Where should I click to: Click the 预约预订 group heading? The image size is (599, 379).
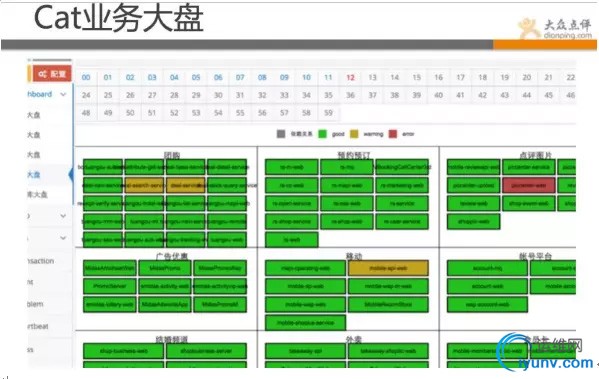coord(354,155)
